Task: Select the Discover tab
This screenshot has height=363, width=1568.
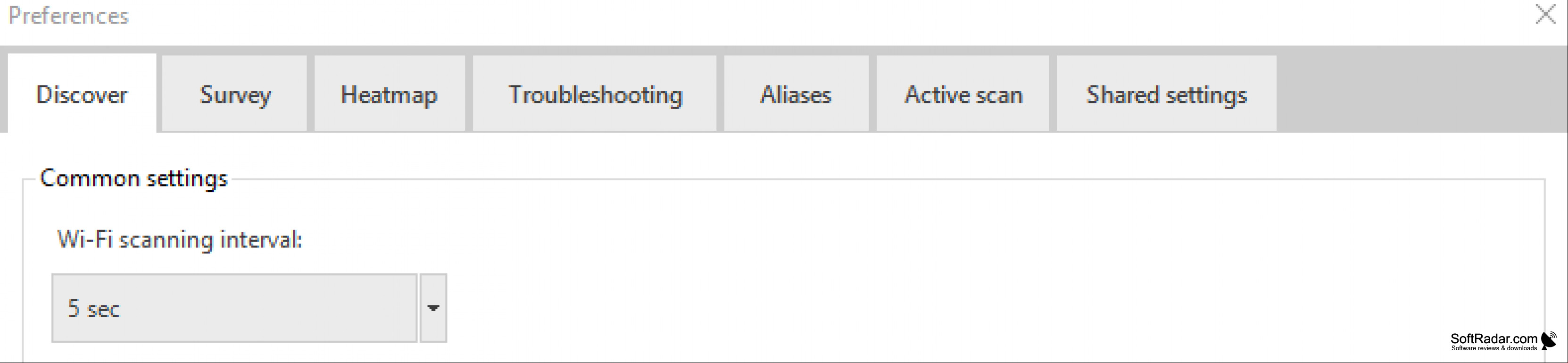Action: point(82,94)
